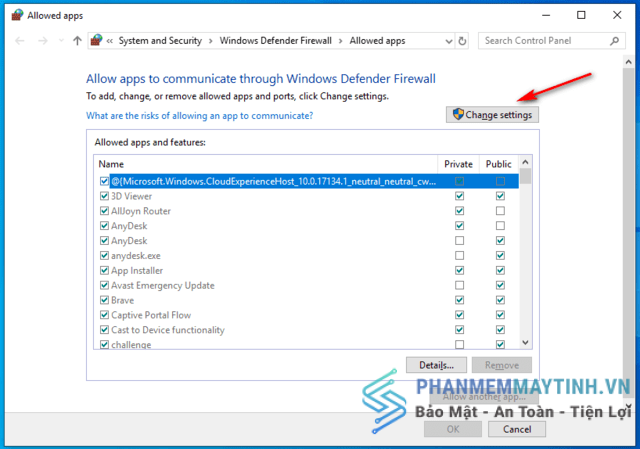Viewport: 640px width, 449px height.
Task: Expand chevron after Windows Defender Firewall
Action: click(x=340, y=41)
